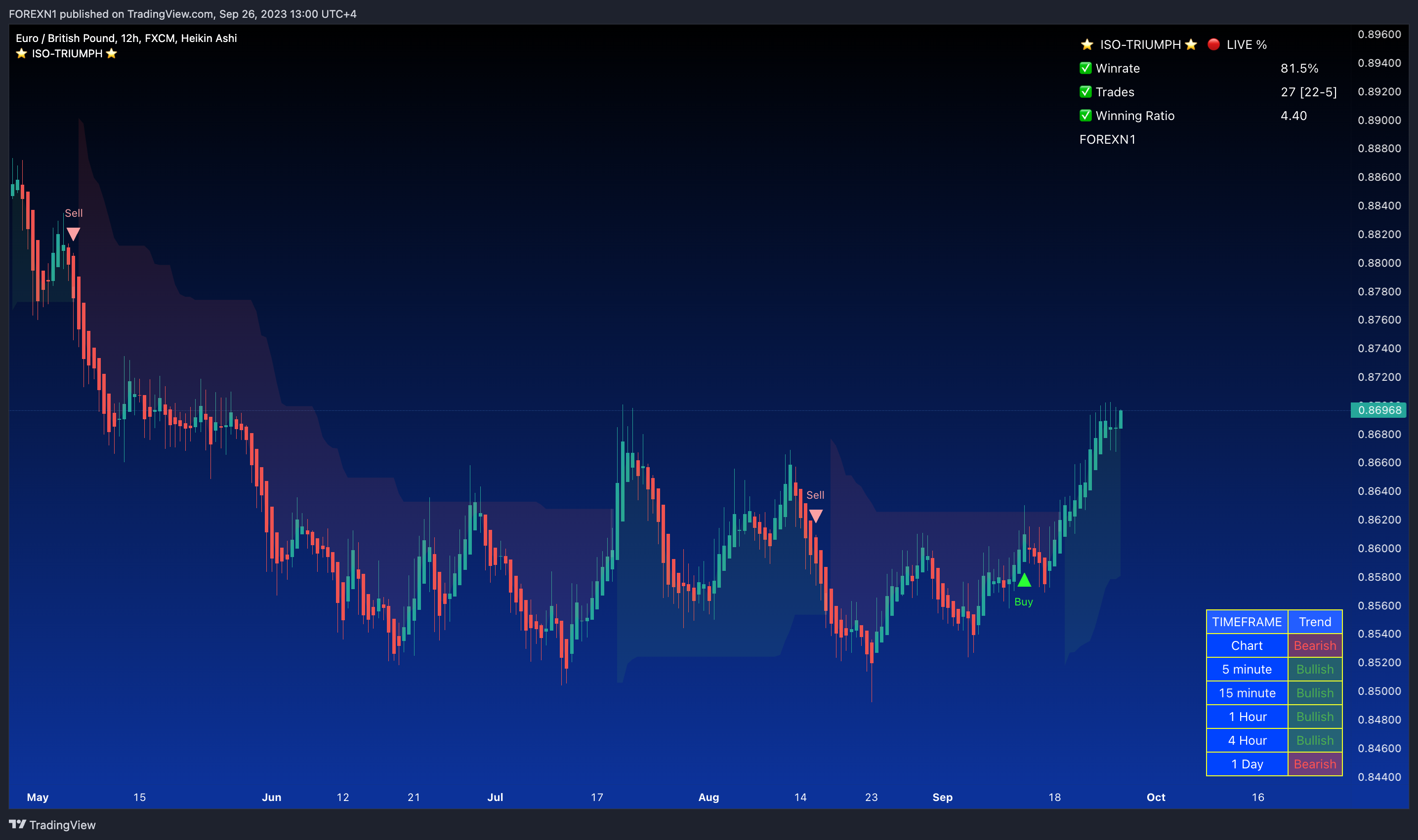This screenshot has height=840, width=1418.
Task: Click the 1 Hour timeframe cell
Action: coord(1247,717)
